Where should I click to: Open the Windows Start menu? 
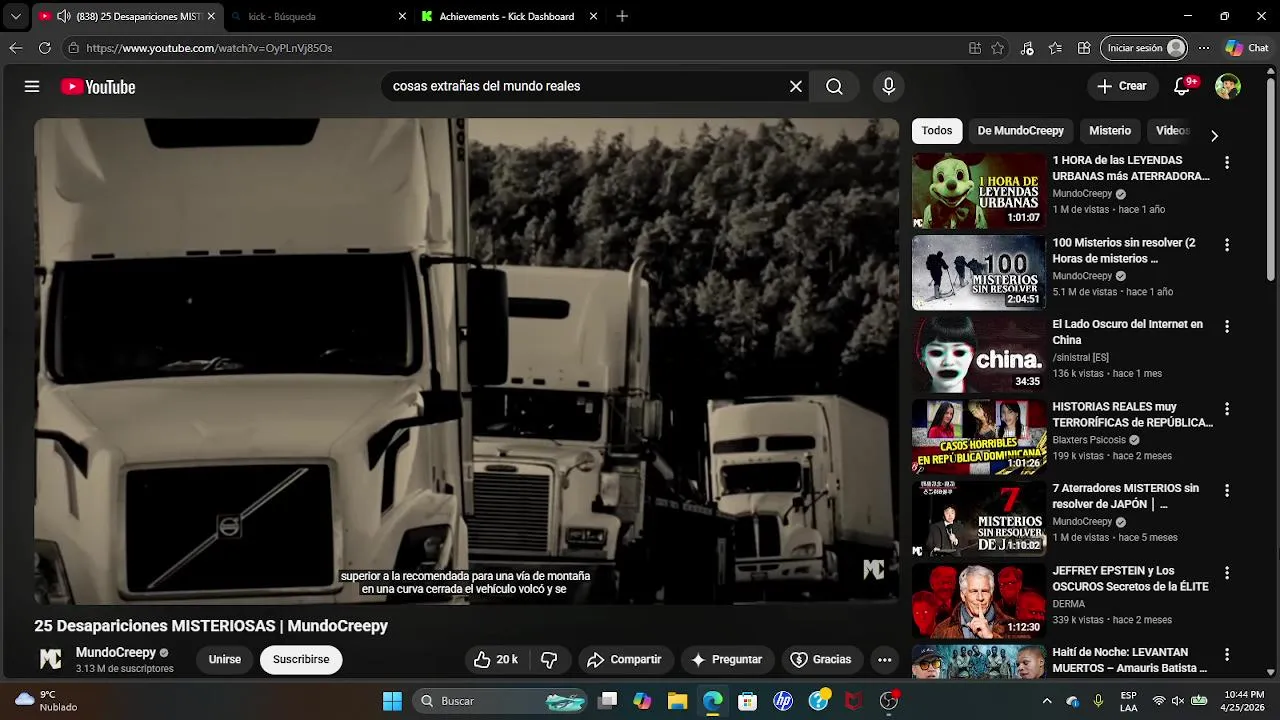pyautogui.click(x=392, y=701)
